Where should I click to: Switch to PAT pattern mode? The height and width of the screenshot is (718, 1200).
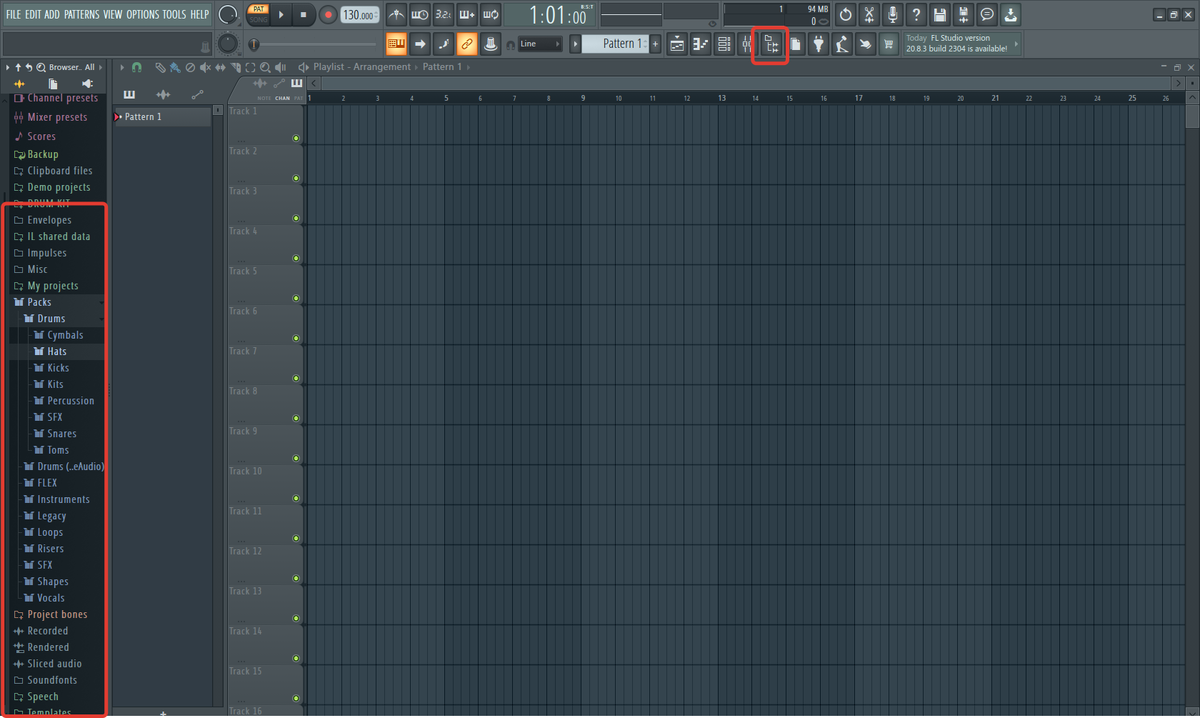[x=257, y=9]
